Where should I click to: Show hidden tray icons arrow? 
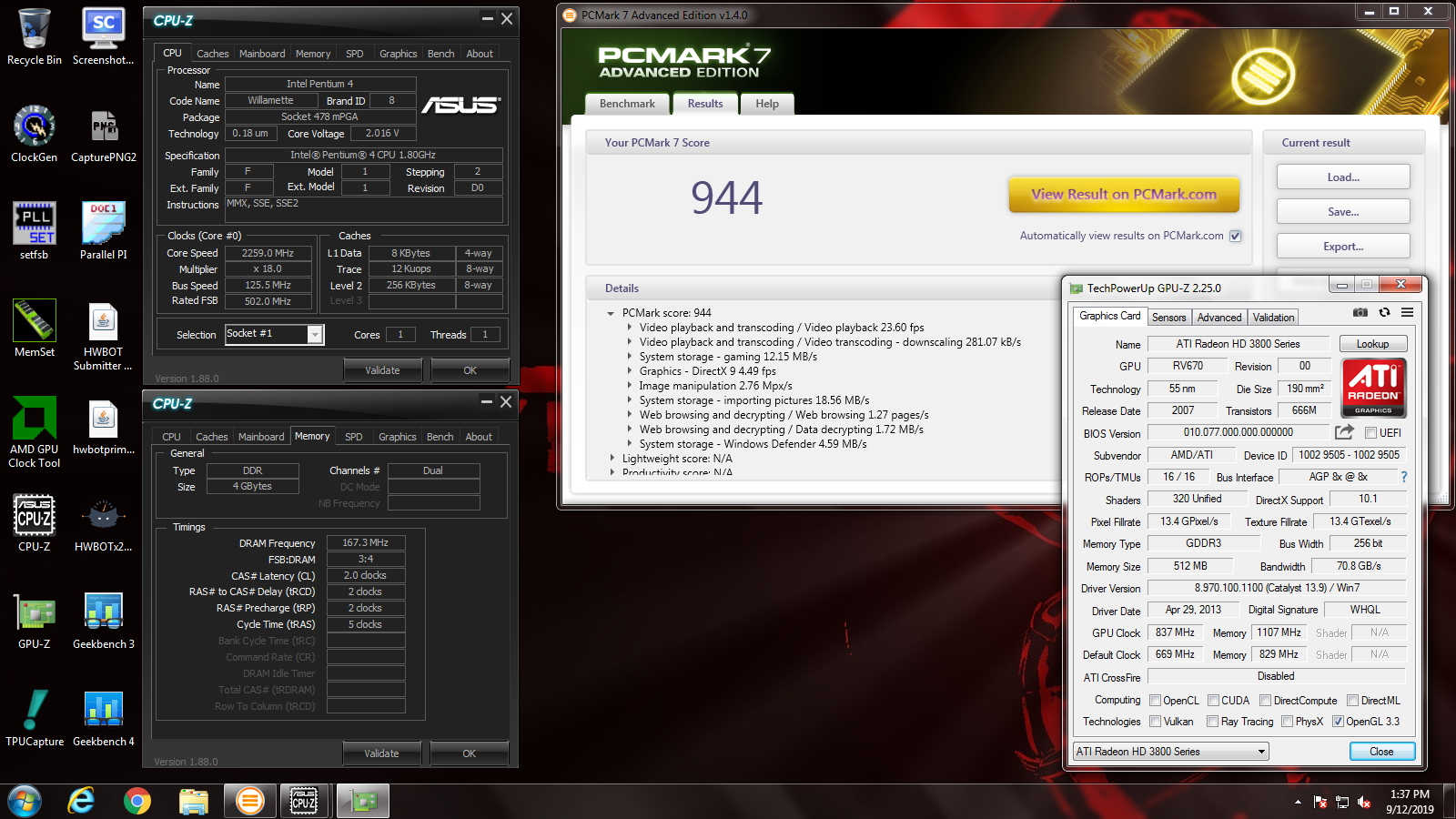[1298, 802]
